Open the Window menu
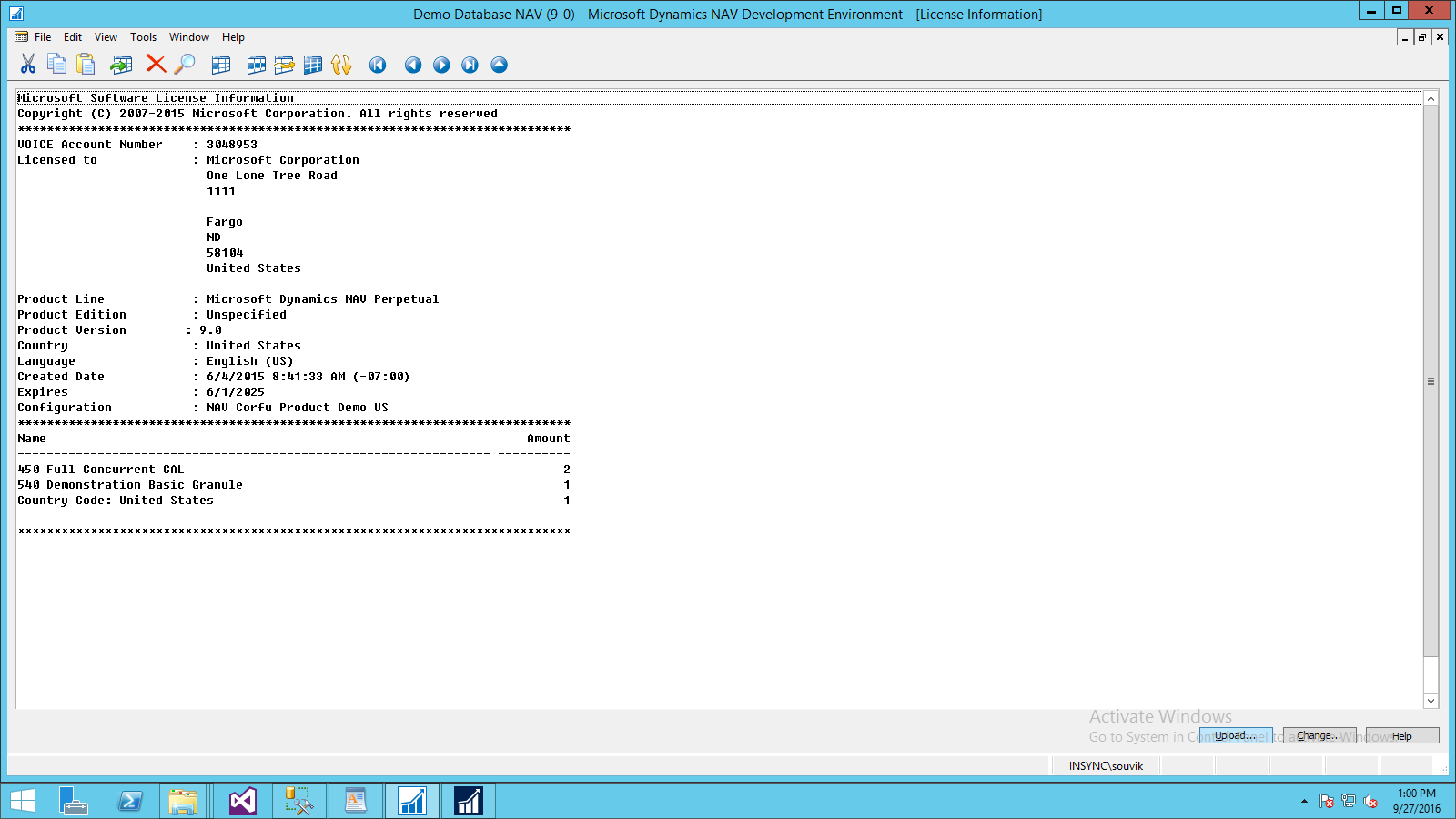This screenshot has height=819, width=1456. pos(189,37)
